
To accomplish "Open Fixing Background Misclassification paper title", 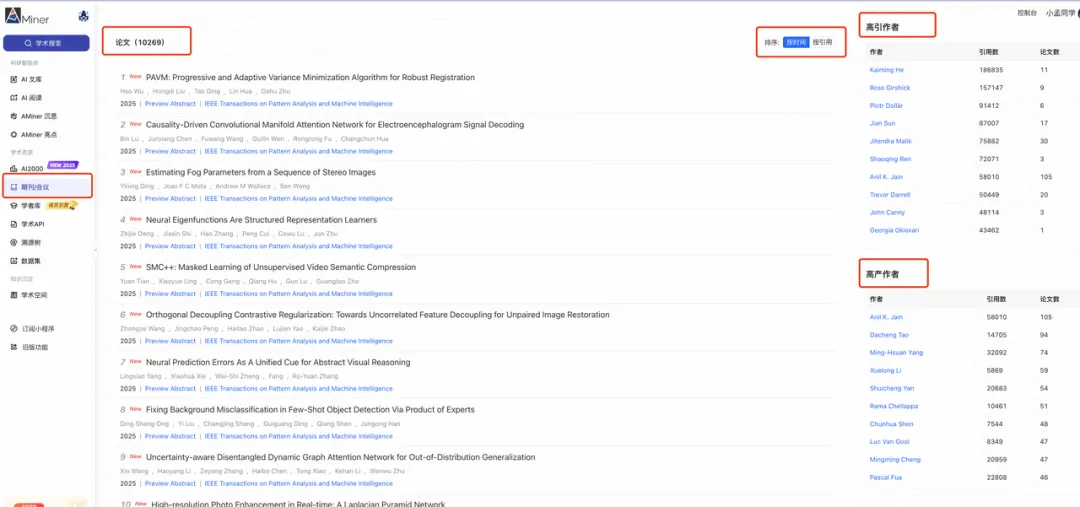I will coord(310,410).
